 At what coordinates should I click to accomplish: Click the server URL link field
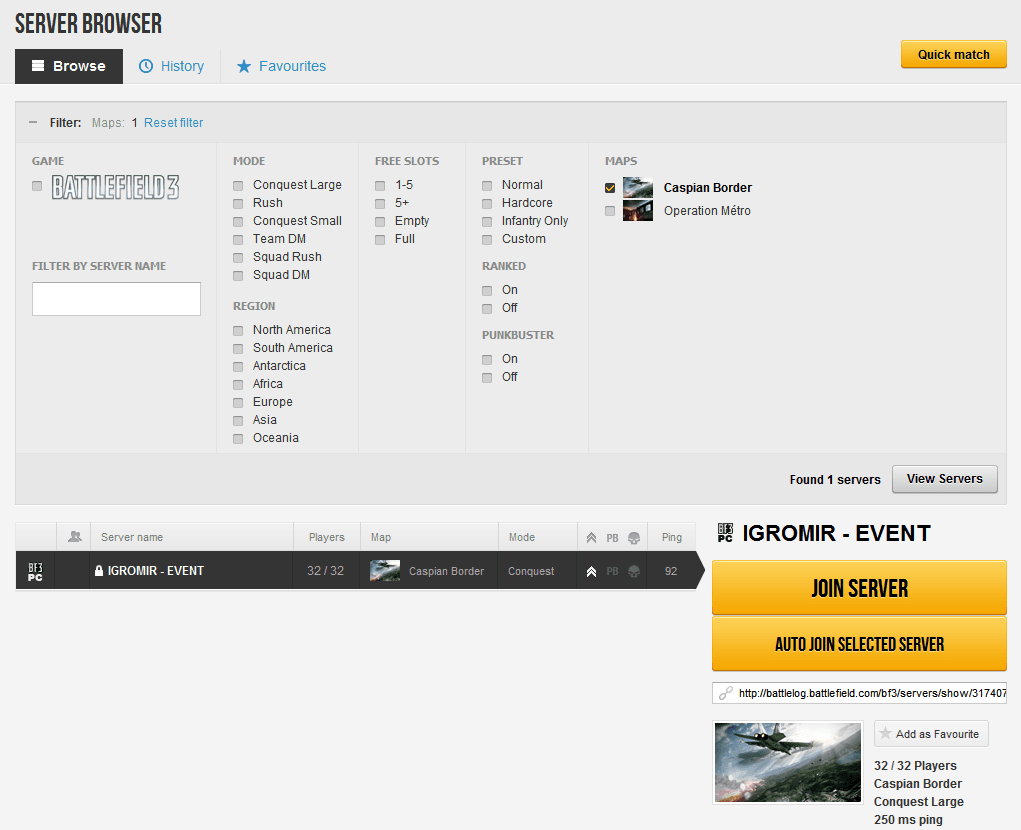[x=860, y=693]
